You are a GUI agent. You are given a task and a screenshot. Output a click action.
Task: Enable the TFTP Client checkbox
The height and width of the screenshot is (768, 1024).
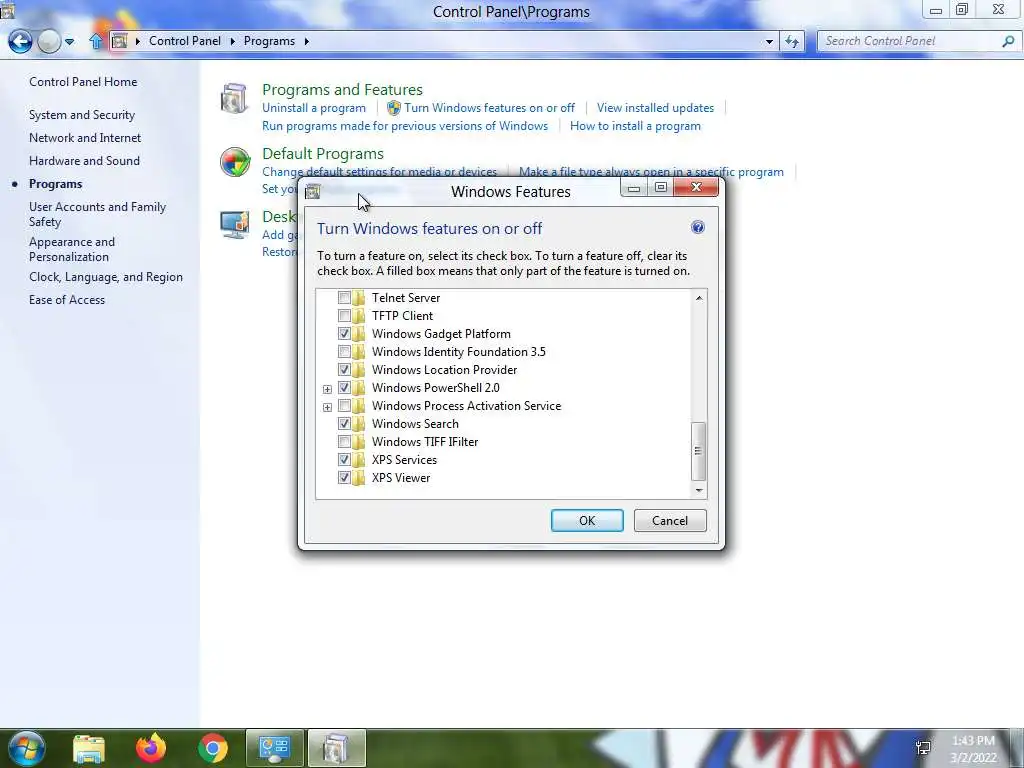344,316
